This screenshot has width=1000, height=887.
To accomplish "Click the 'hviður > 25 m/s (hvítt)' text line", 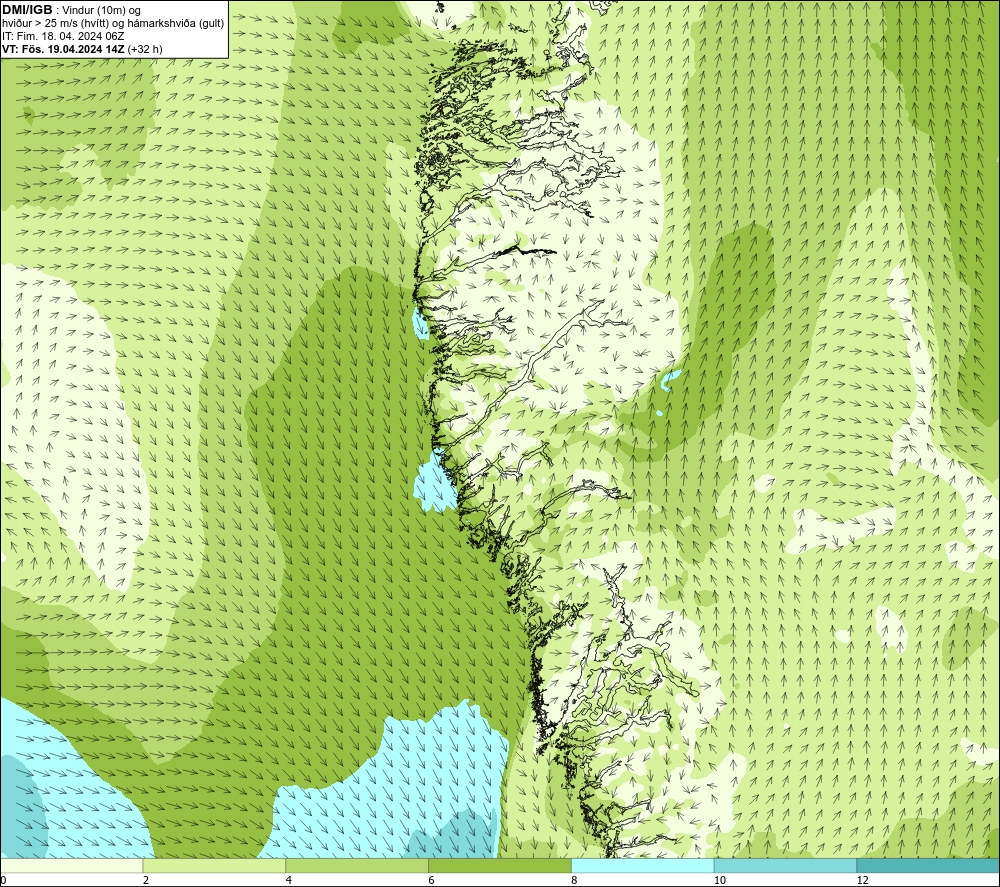I will point(114,24).
